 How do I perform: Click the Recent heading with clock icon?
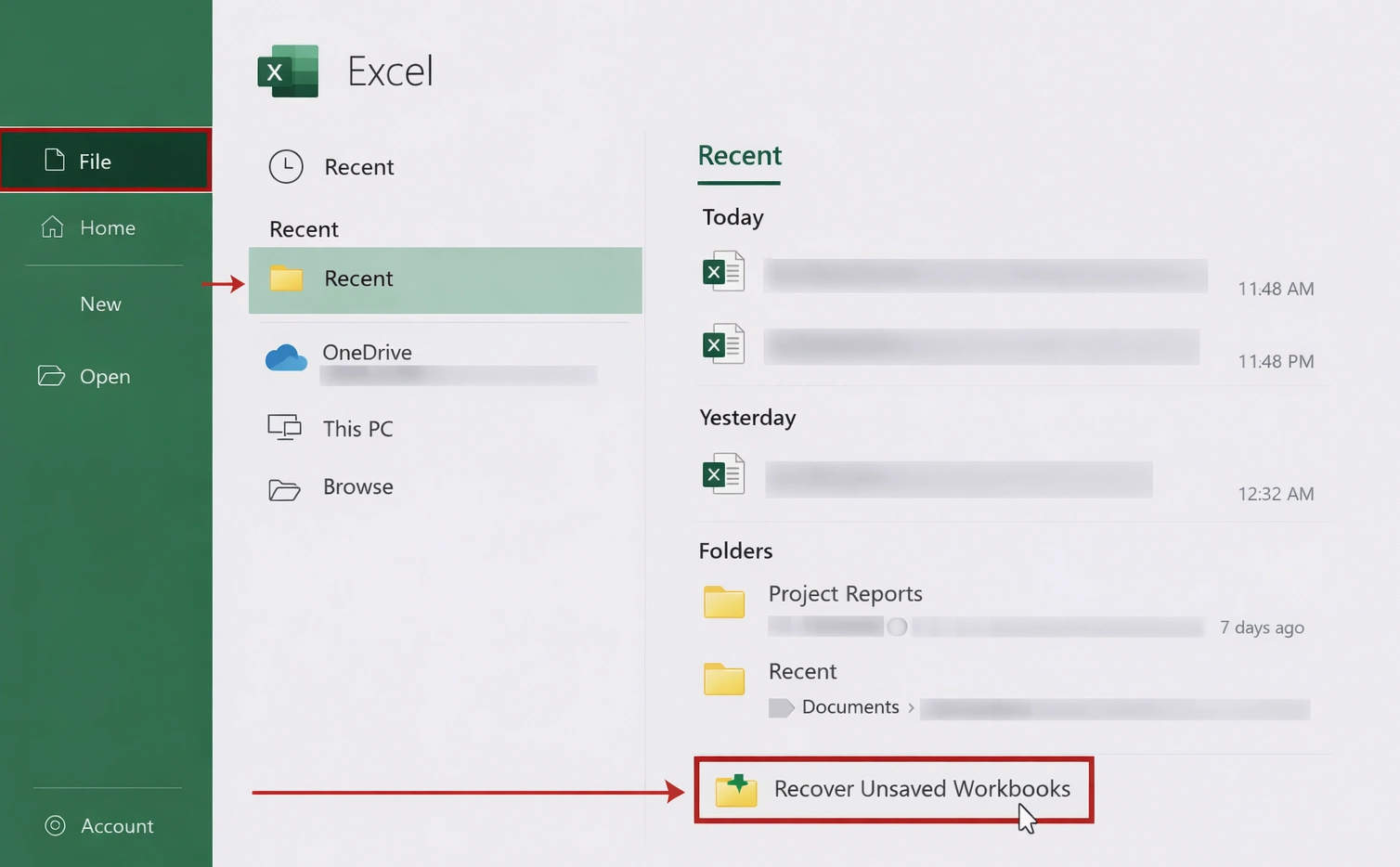point(359,167)
